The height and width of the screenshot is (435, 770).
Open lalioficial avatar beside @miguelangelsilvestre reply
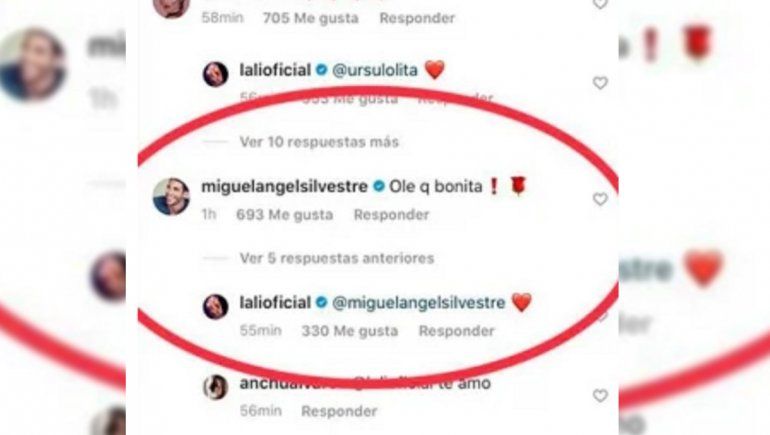coord(216,307)
